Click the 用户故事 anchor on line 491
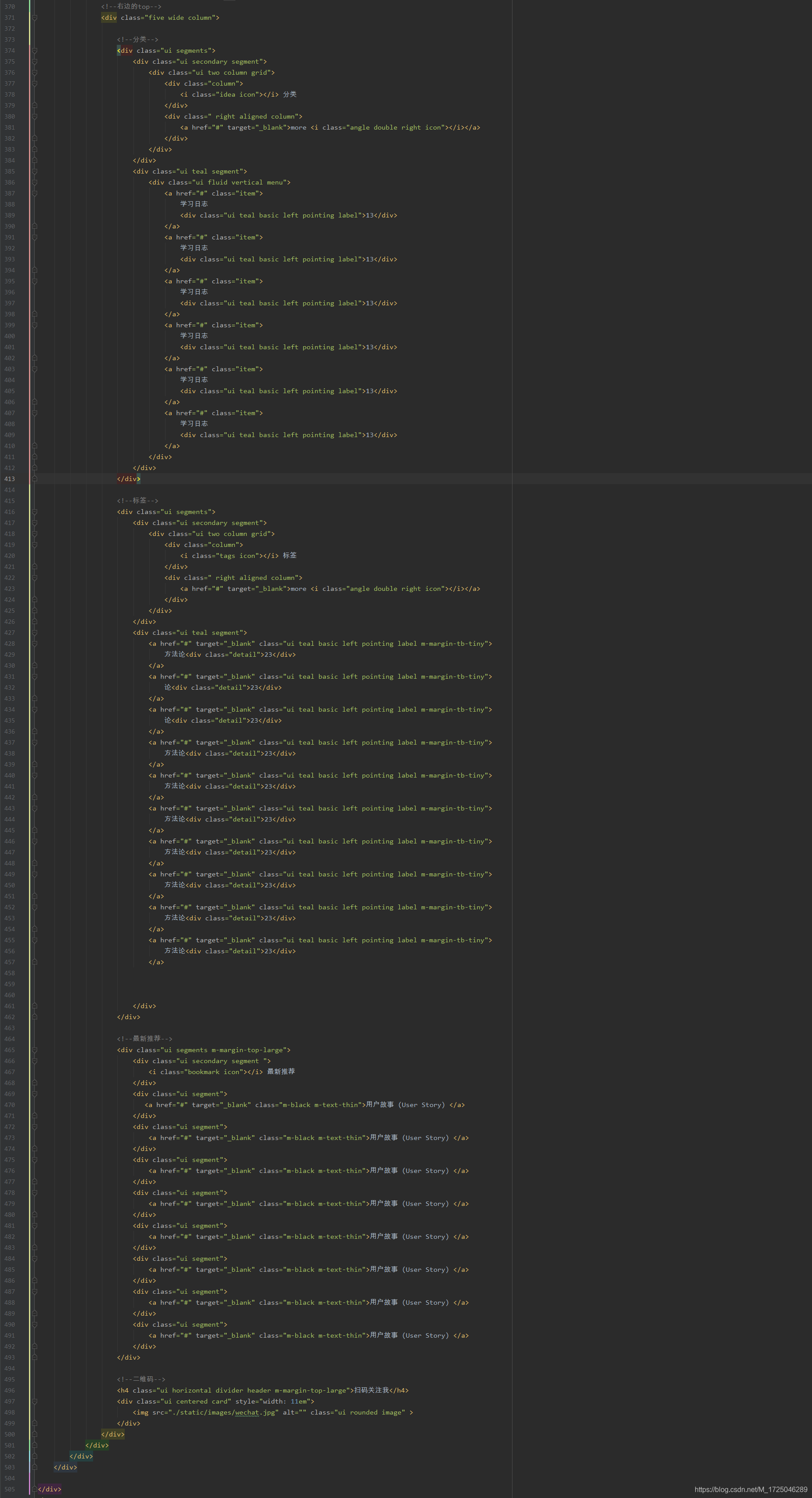 tap(309, 1336)
